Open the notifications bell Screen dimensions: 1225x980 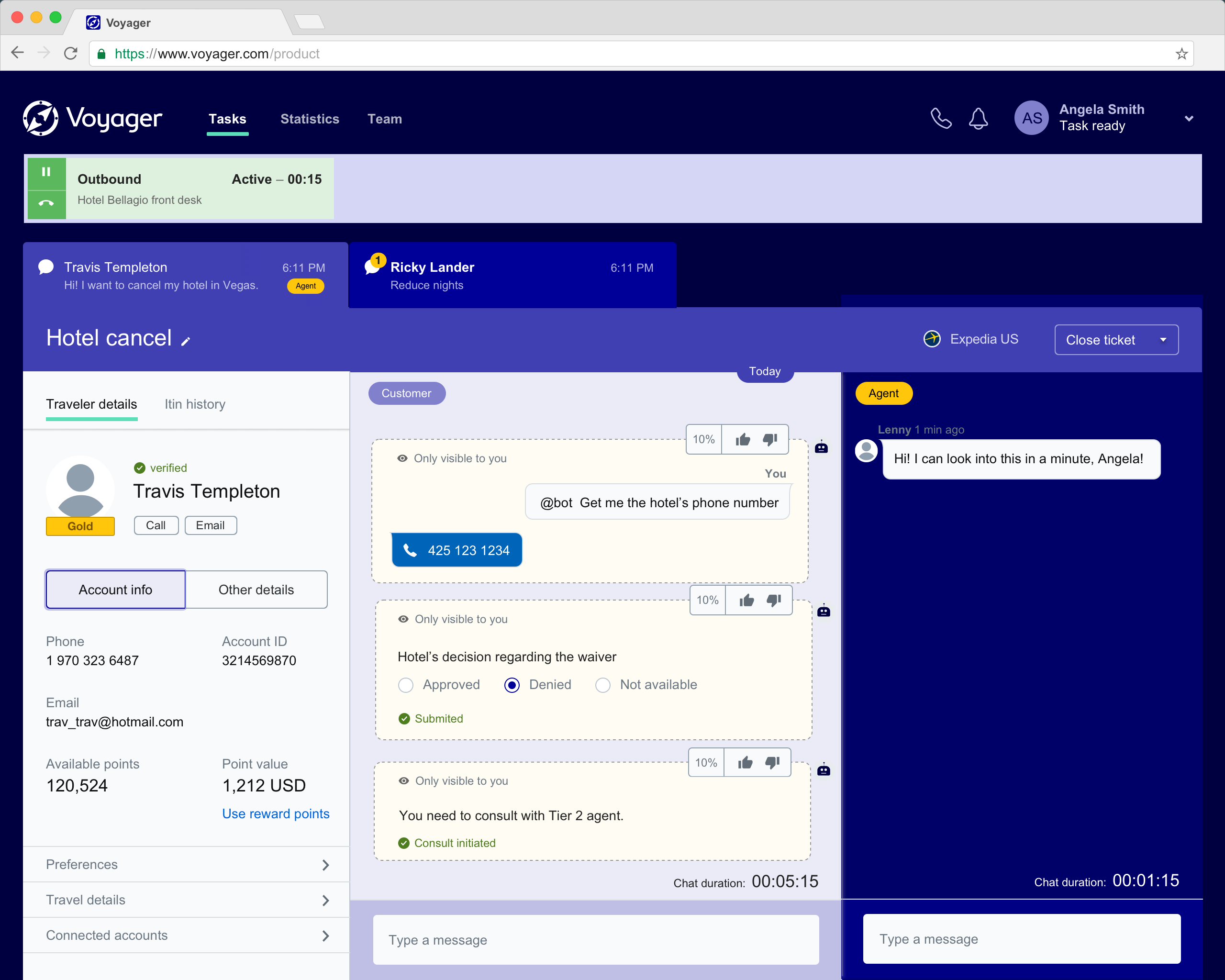(978, 119)
